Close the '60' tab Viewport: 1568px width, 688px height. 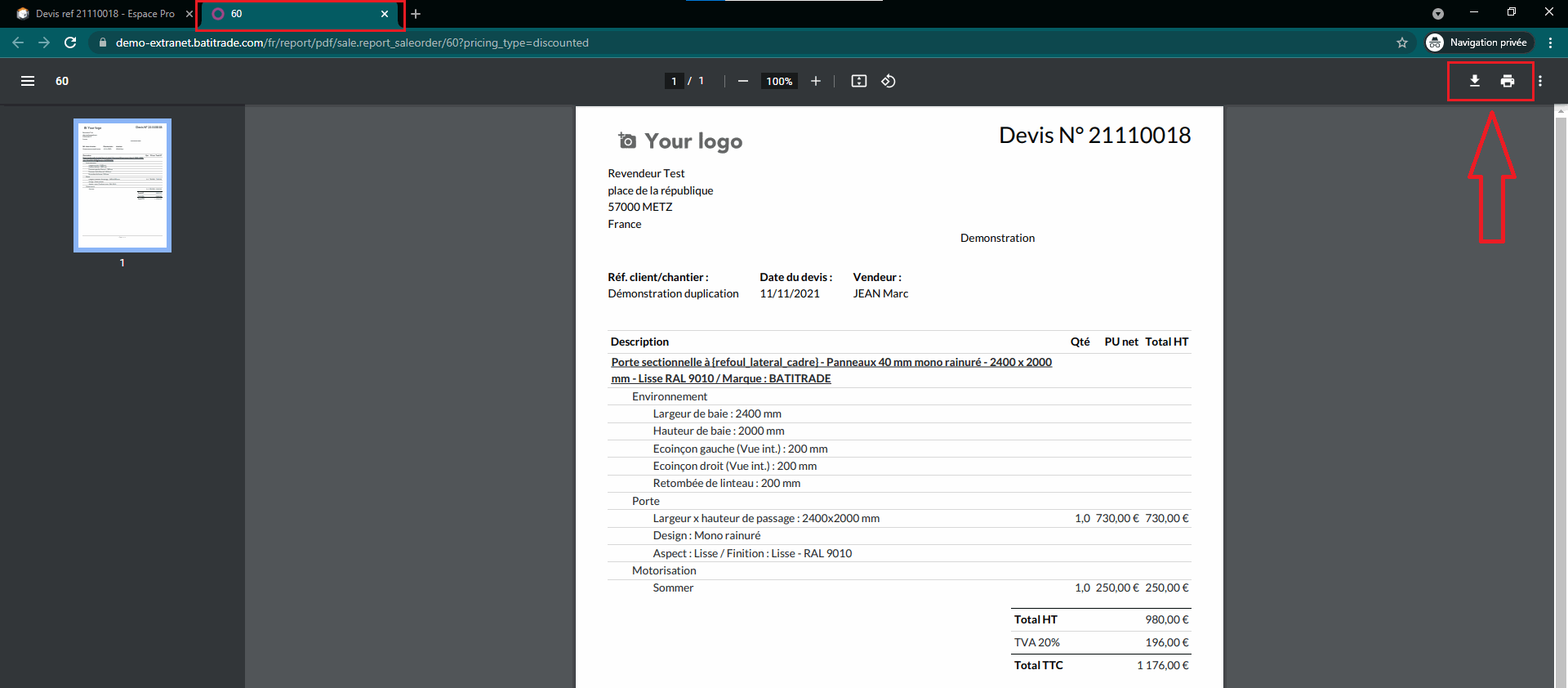pyautogui.click(x=385, y=14)
